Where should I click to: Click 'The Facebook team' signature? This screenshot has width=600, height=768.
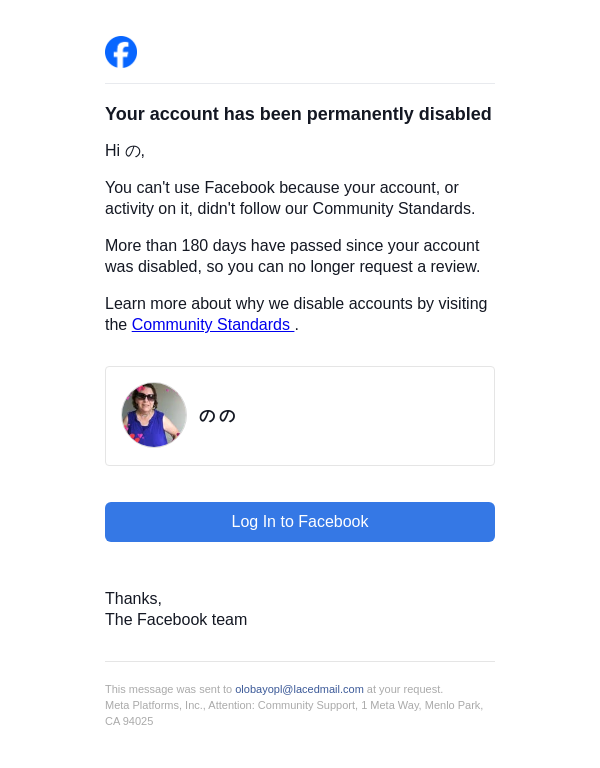(x=176, y=620)
